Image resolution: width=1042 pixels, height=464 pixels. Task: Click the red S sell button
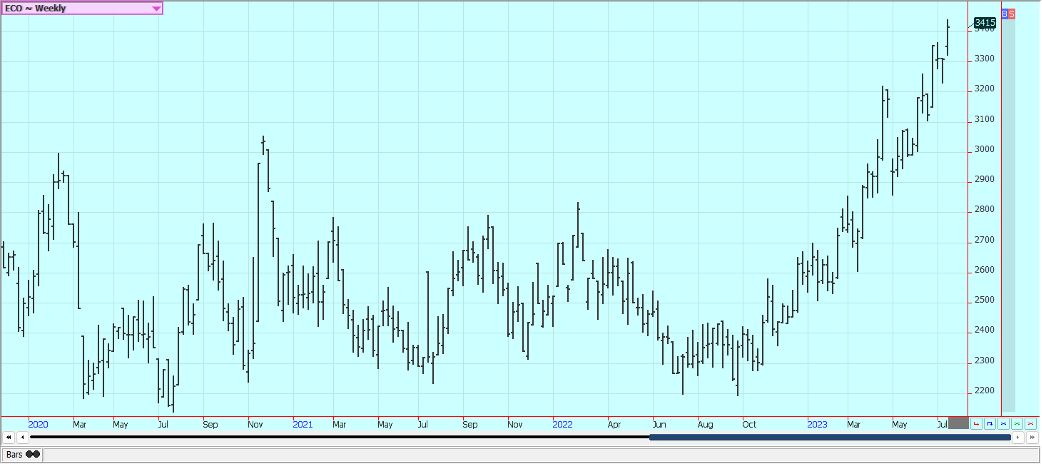coord(1012,13)
